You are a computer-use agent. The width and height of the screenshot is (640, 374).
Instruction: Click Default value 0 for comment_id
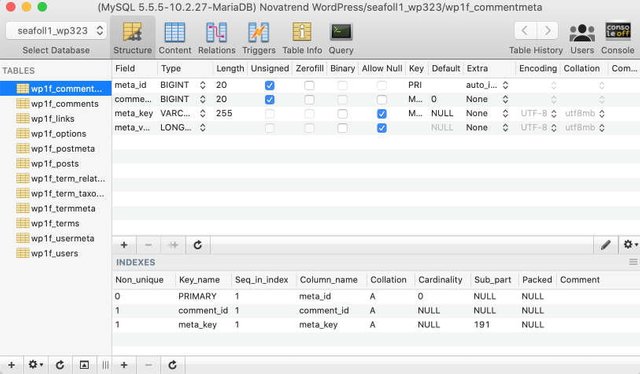[434, 99]
